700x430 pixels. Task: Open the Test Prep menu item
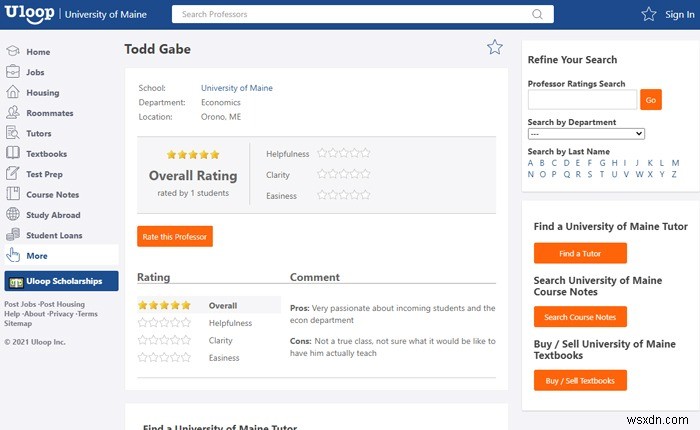click(44, 174)
